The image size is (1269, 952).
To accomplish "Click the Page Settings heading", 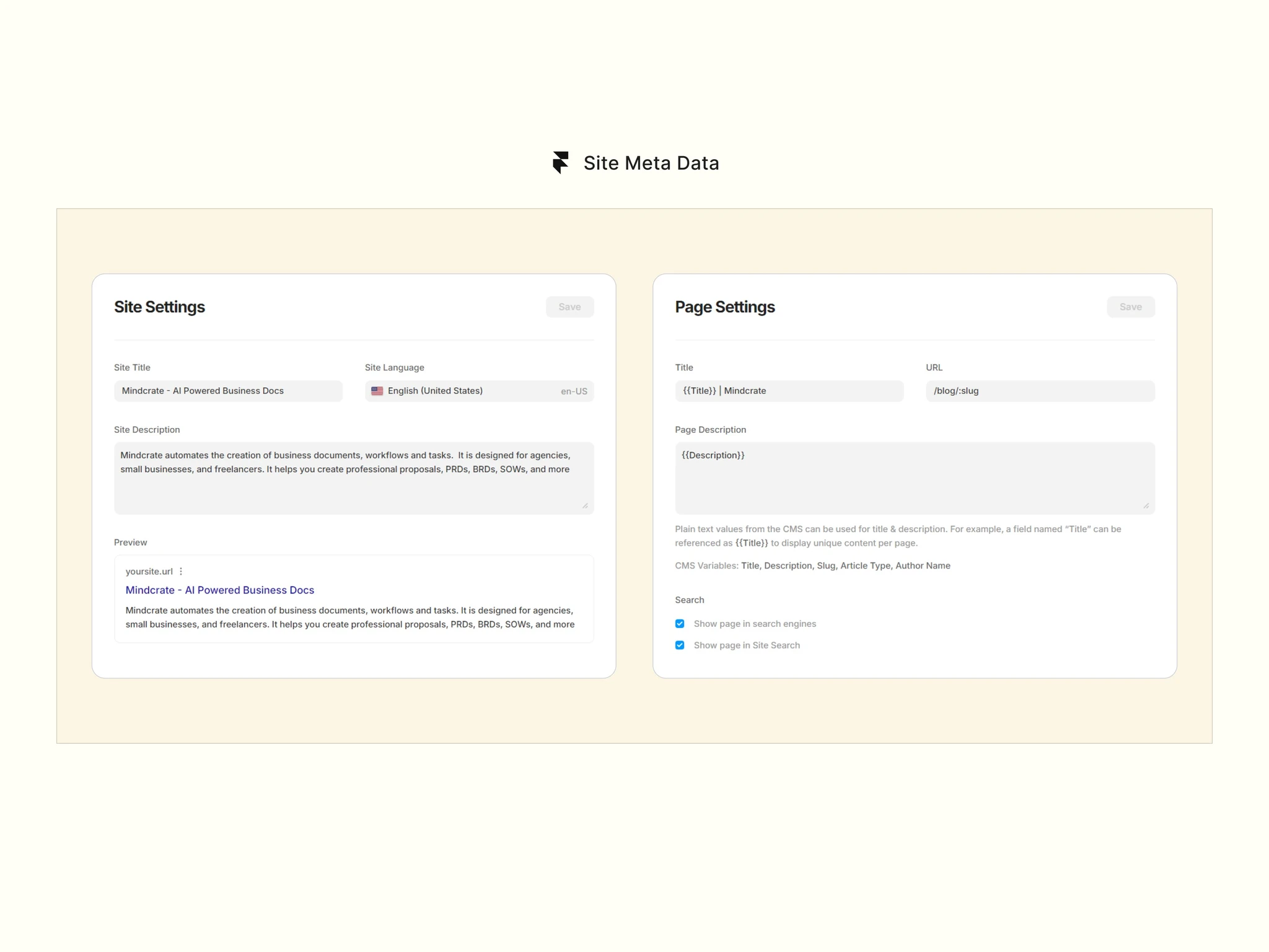I will (724, 307).
